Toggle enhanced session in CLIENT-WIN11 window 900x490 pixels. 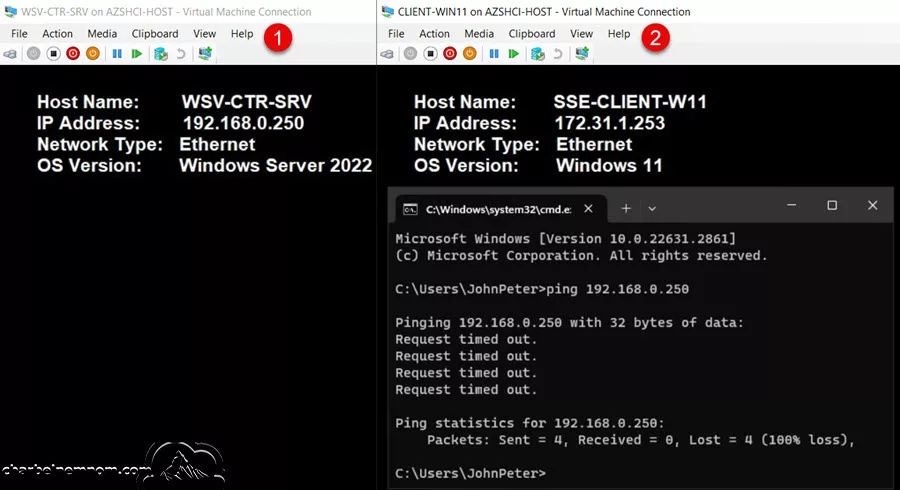582,54
